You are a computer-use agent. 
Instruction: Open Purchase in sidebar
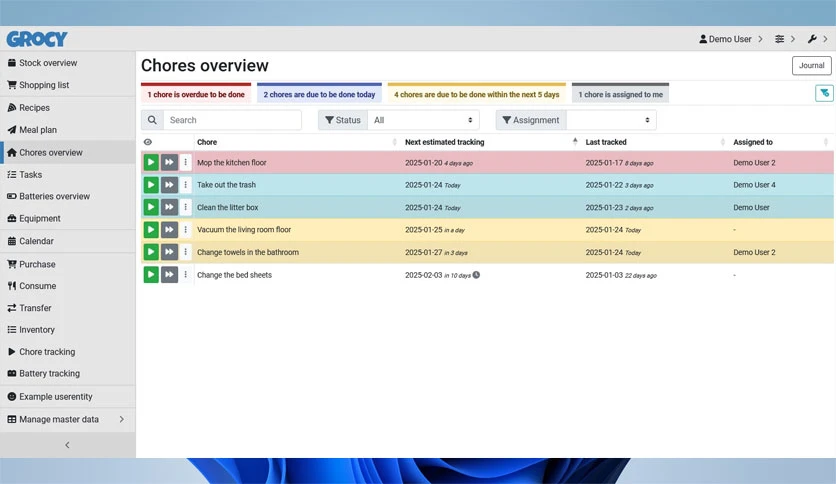[67, 264]
